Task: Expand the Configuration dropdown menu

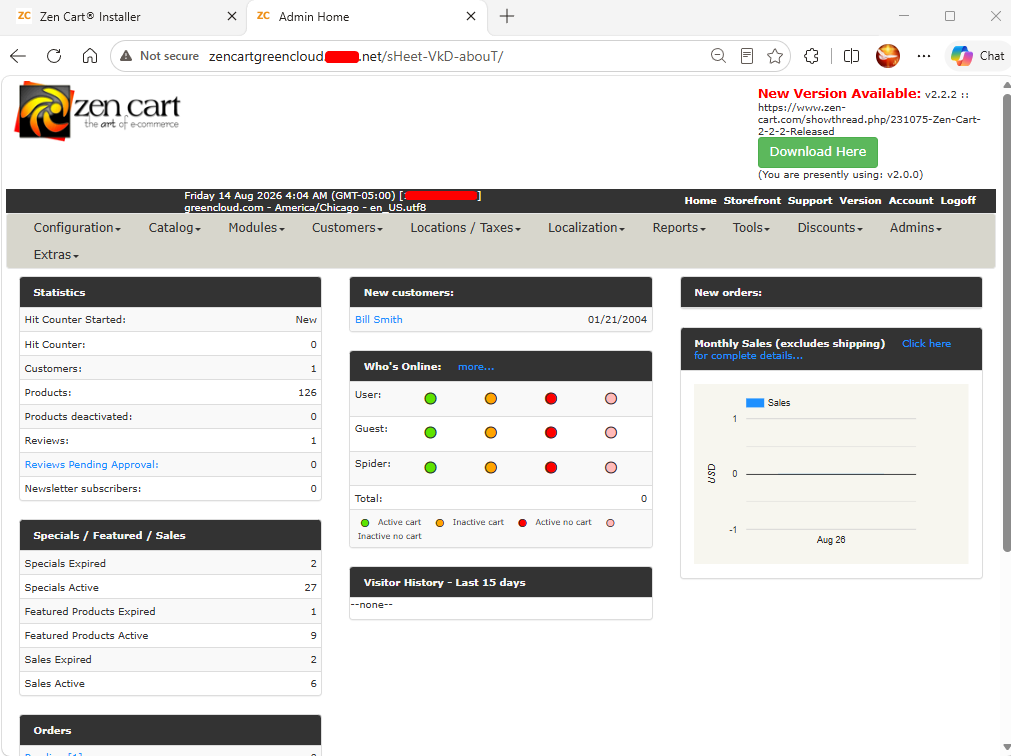Action: point(77,228)
